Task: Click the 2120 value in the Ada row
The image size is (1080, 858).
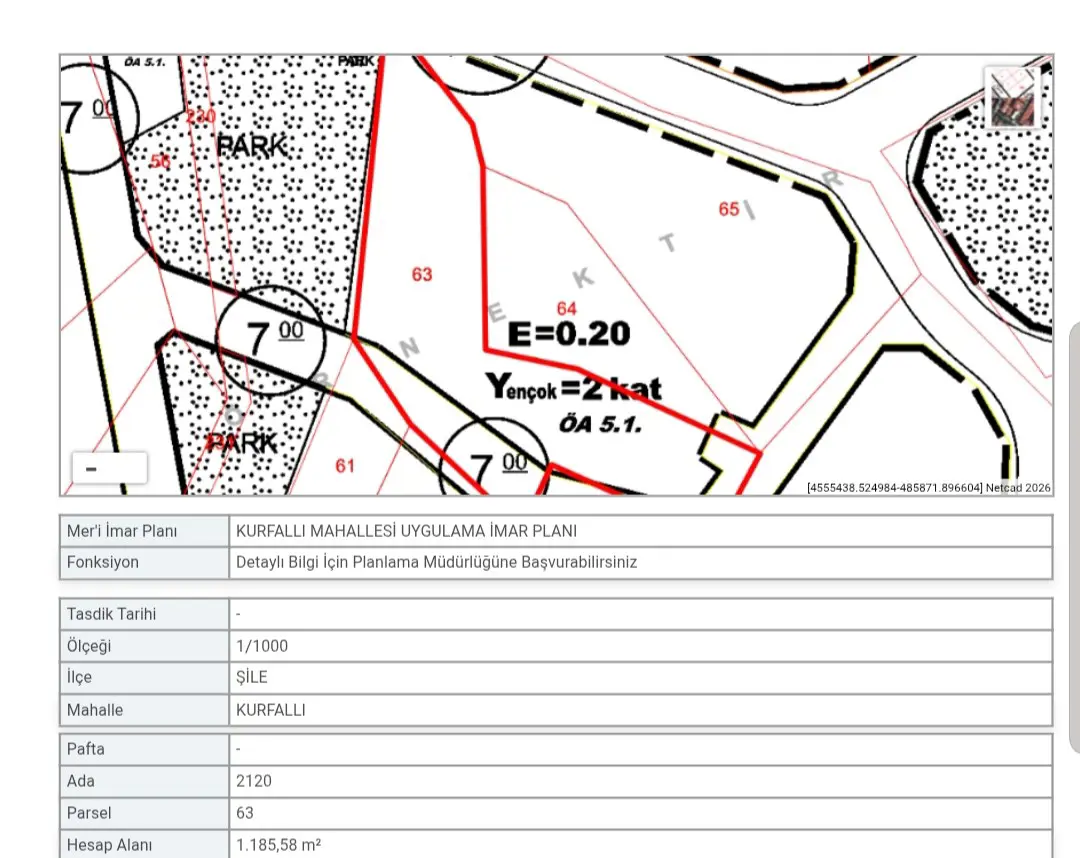Action: pos(253,781)
